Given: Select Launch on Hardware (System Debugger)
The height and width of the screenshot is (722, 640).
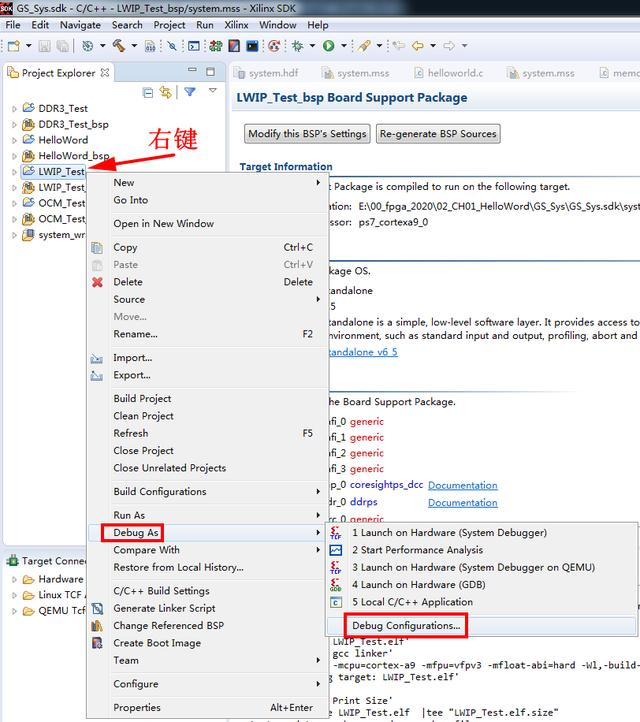Looking at the screenshot, I should click(x=482, y=533).
